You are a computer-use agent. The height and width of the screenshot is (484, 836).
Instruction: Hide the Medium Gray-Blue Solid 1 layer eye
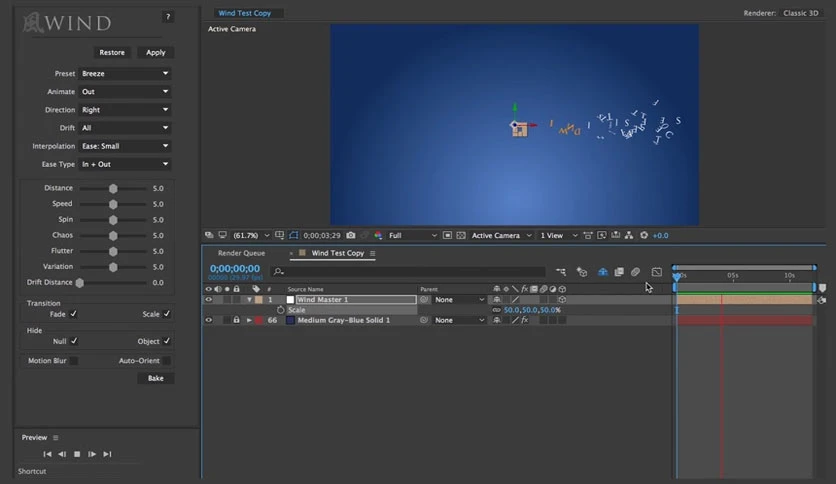click(208, 320)
